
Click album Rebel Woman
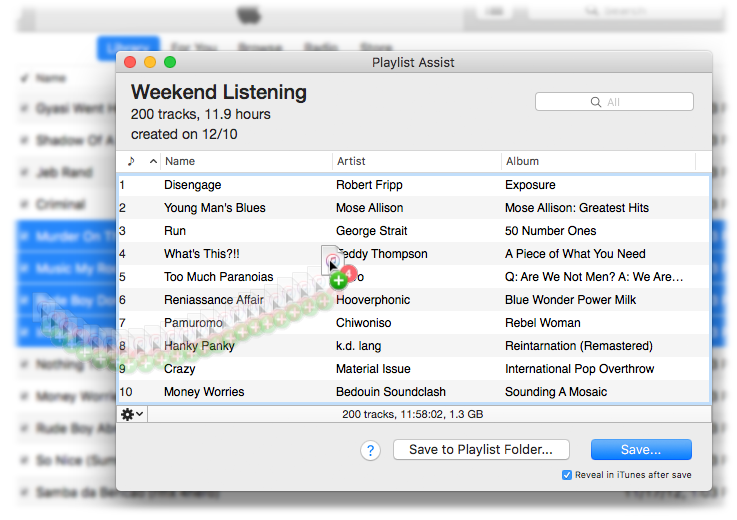pyautogui.click(x=543, y=323)
